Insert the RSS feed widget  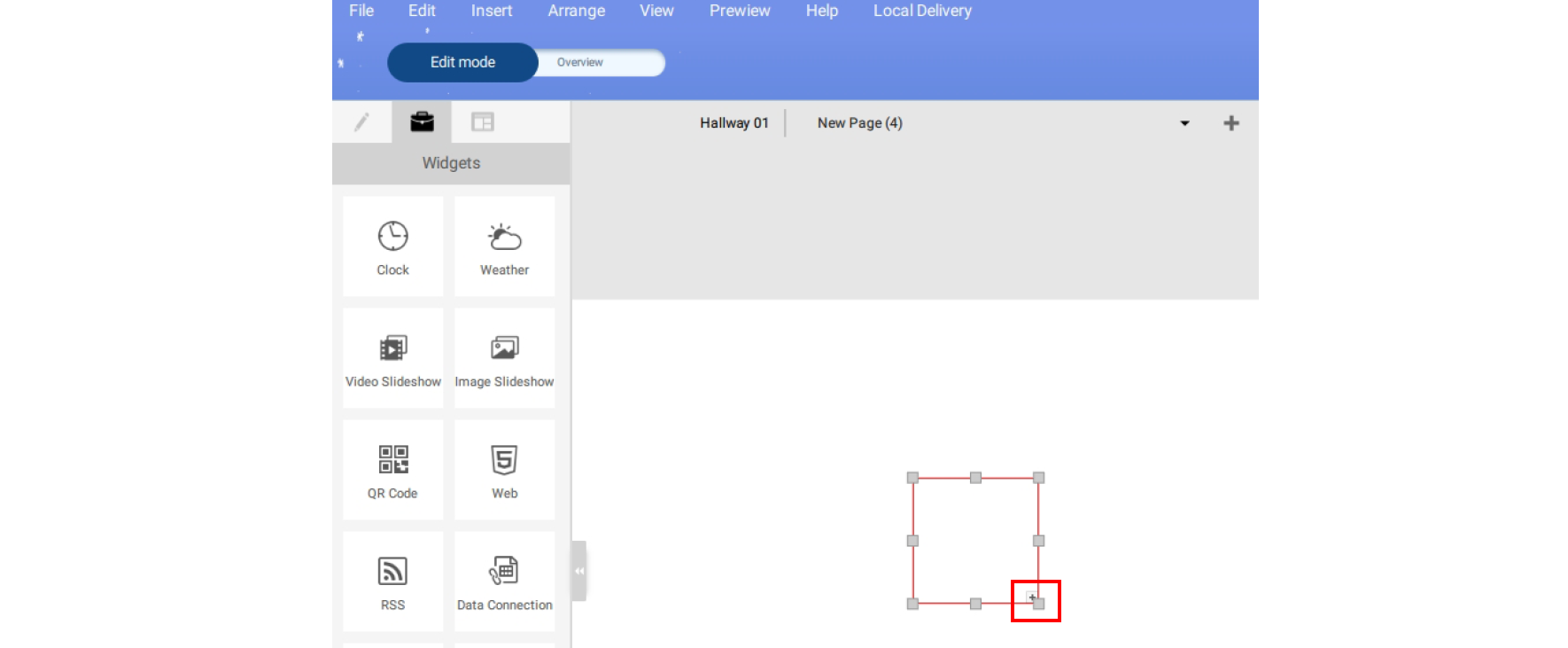pyautogui.click(x=392, y=582)
